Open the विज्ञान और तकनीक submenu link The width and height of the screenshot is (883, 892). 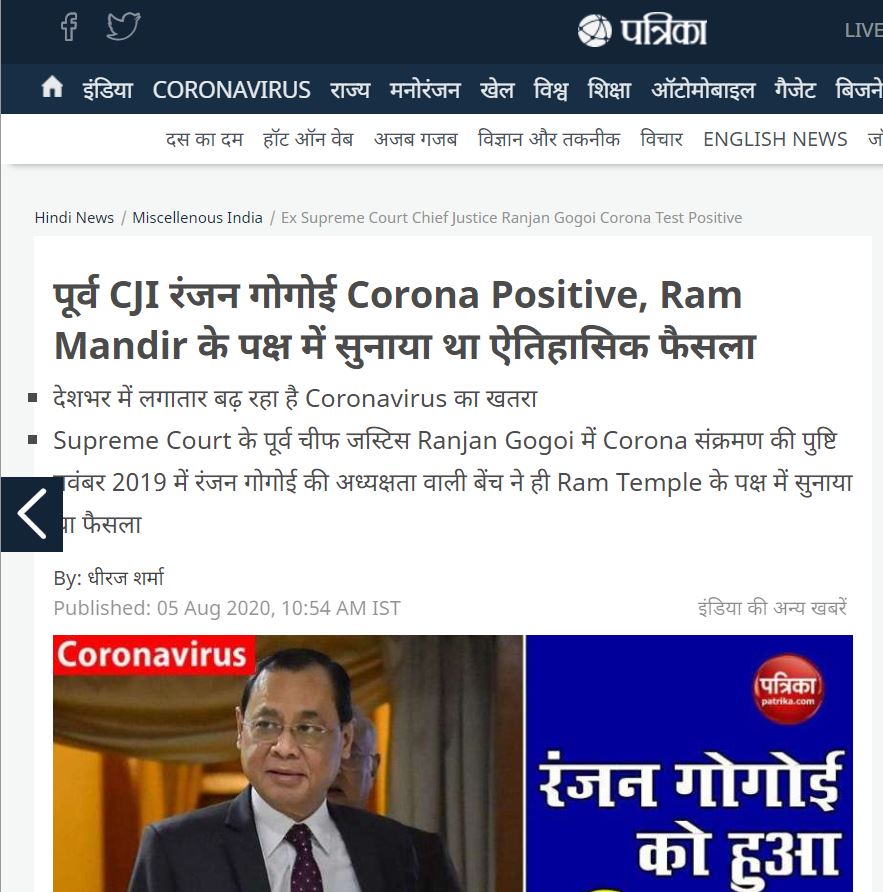(x=548, y=139)
